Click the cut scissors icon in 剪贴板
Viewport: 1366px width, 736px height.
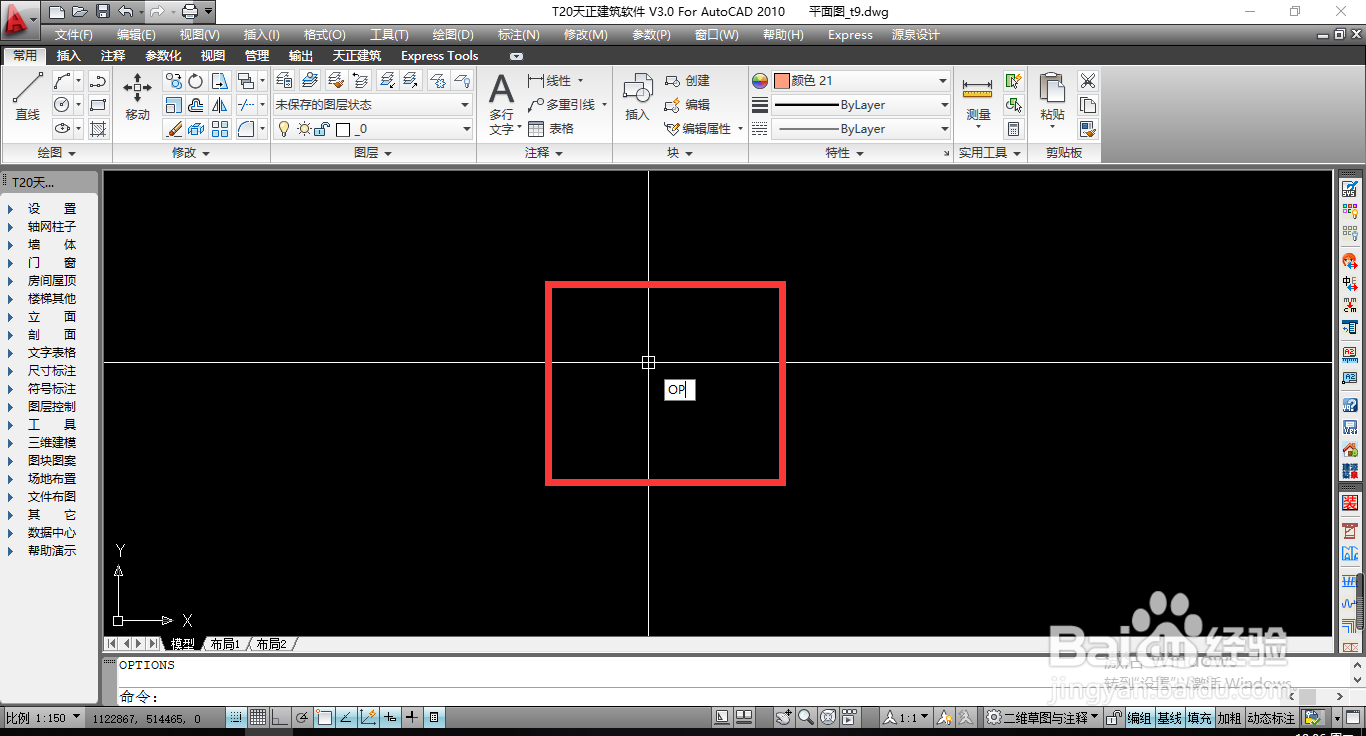pyautogui.click(x=1088, y=81)
